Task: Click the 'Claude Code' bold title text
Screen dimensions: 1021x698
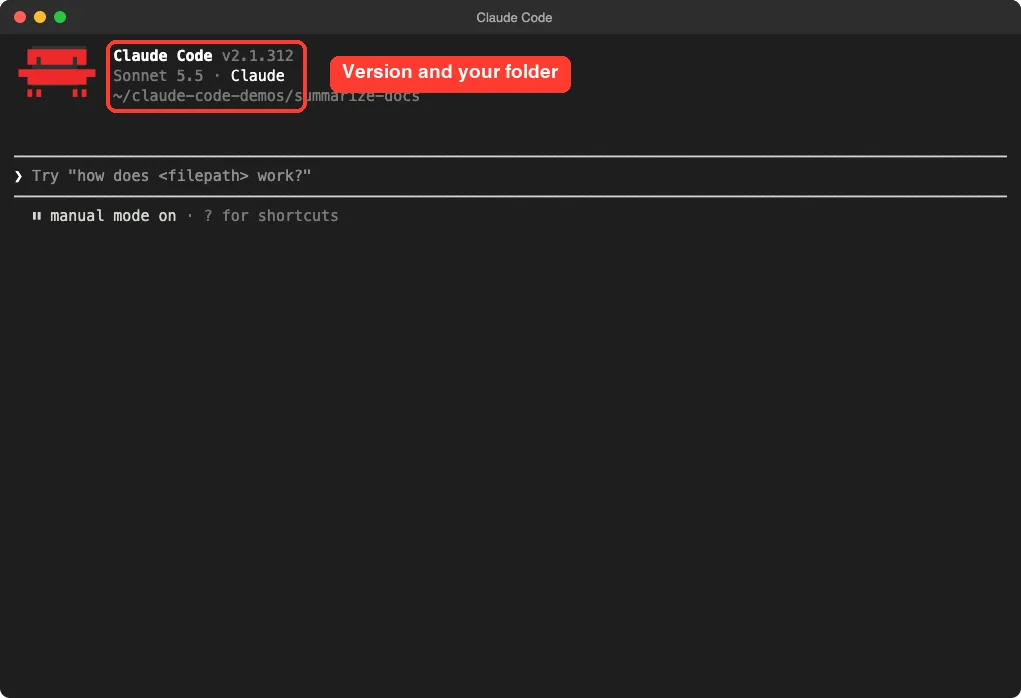Action: (163, 56)
